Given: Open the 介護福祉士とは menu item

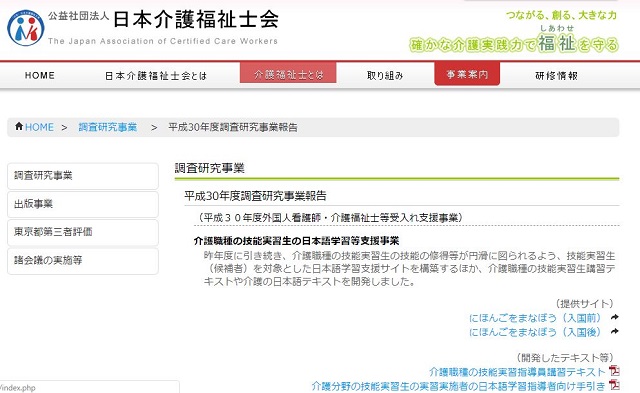Looking at the screenshot, I should [288, 73].
